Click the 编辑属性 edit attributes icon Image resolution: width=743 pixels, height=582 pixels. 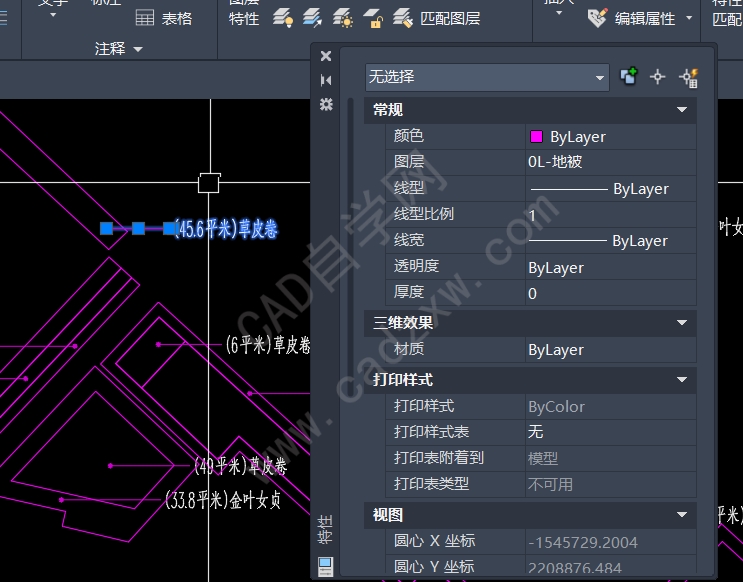click(597, 18)
